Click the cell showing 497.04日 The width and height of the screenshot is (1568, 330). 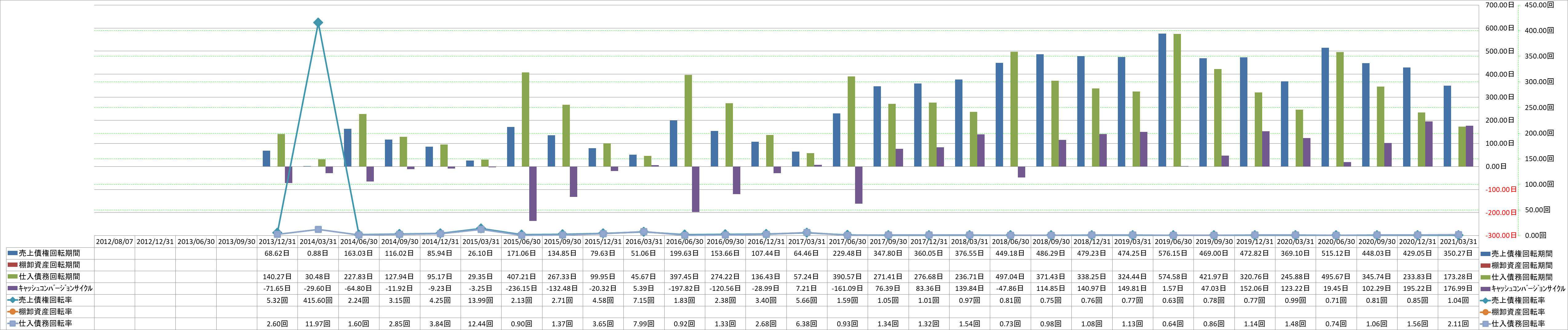click(x=1010, y=276)
